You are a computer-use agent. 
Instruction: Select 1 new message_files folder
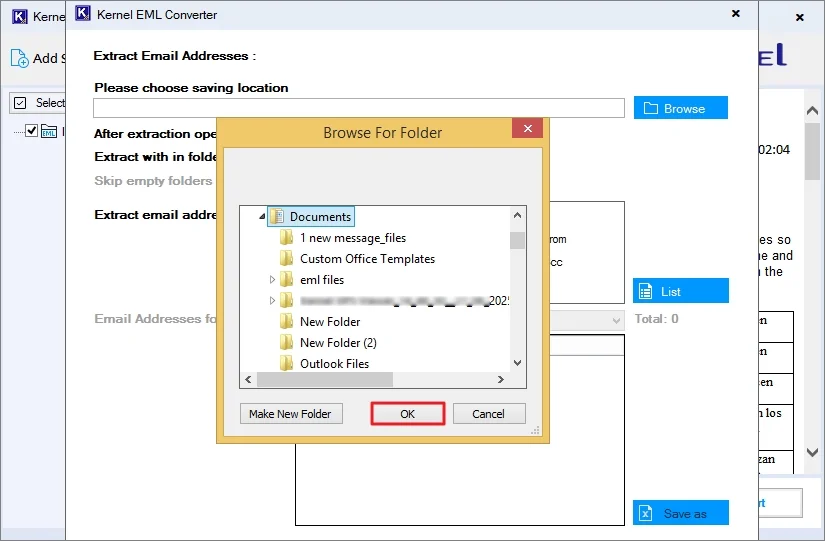[x=353, y=238]
